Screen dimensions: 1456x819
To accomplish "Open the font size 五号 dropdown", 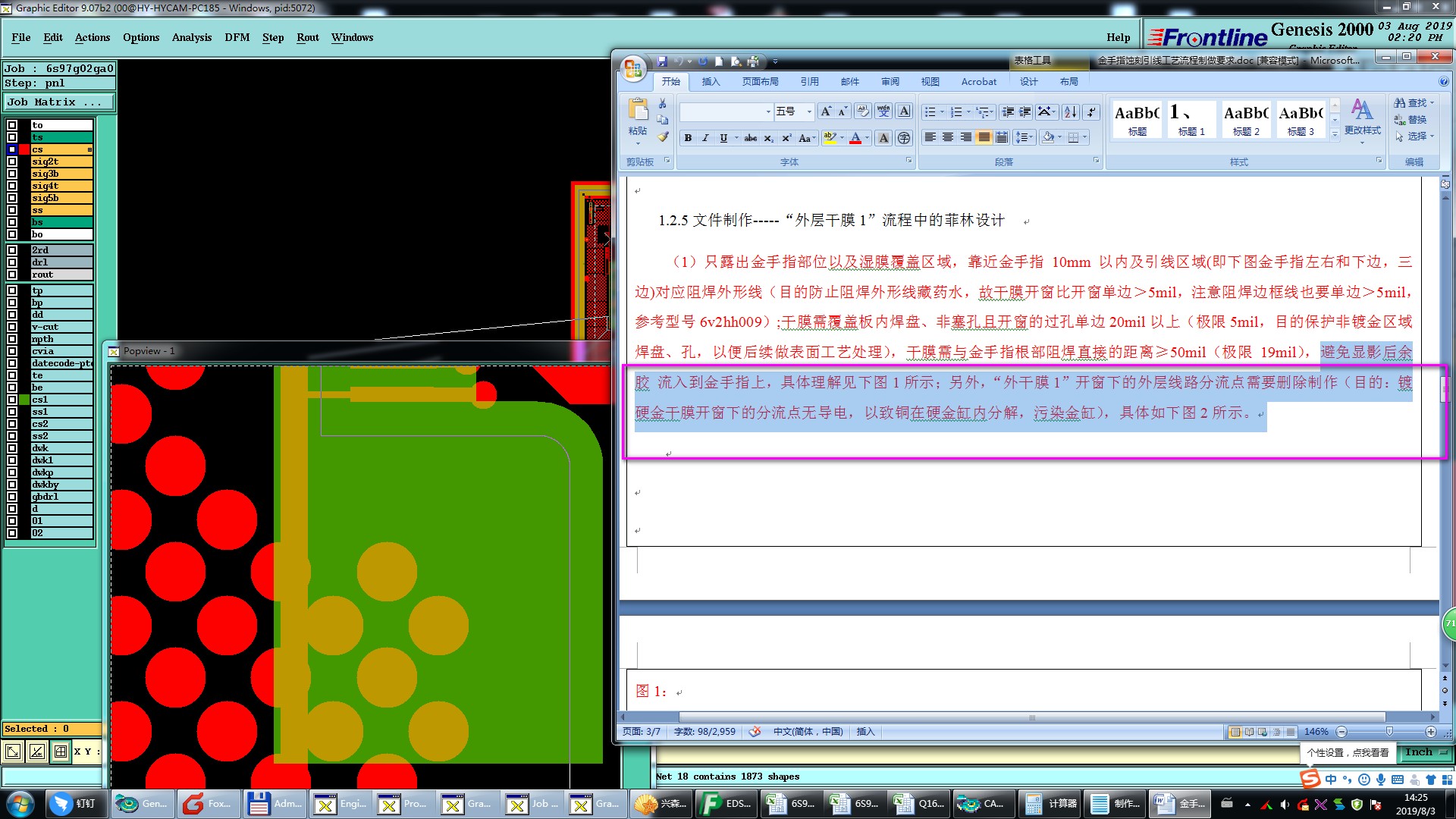I will coord(809,112).
